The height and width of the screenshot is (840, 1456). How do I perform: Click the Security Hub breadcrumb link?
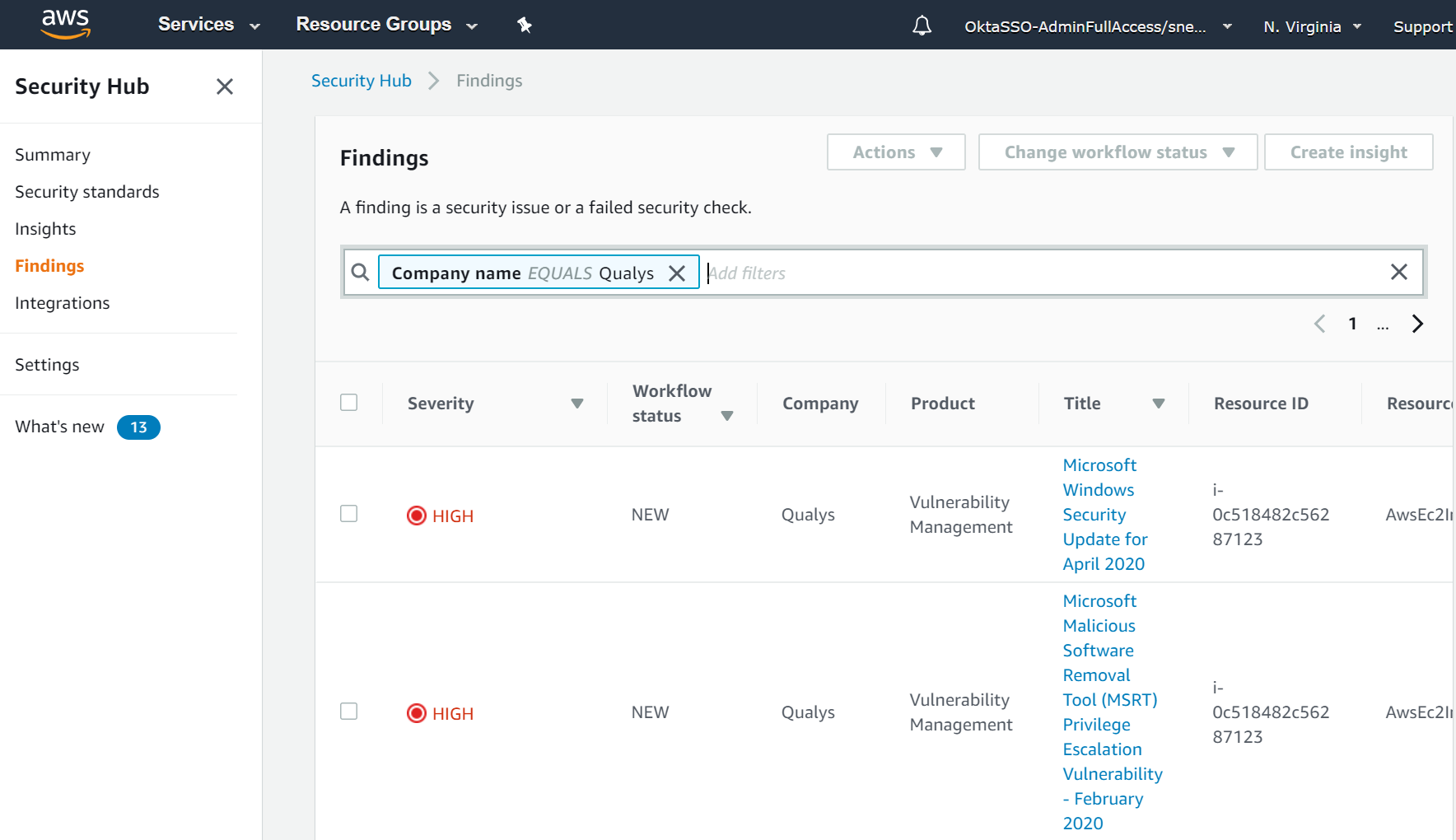point(362,81)
